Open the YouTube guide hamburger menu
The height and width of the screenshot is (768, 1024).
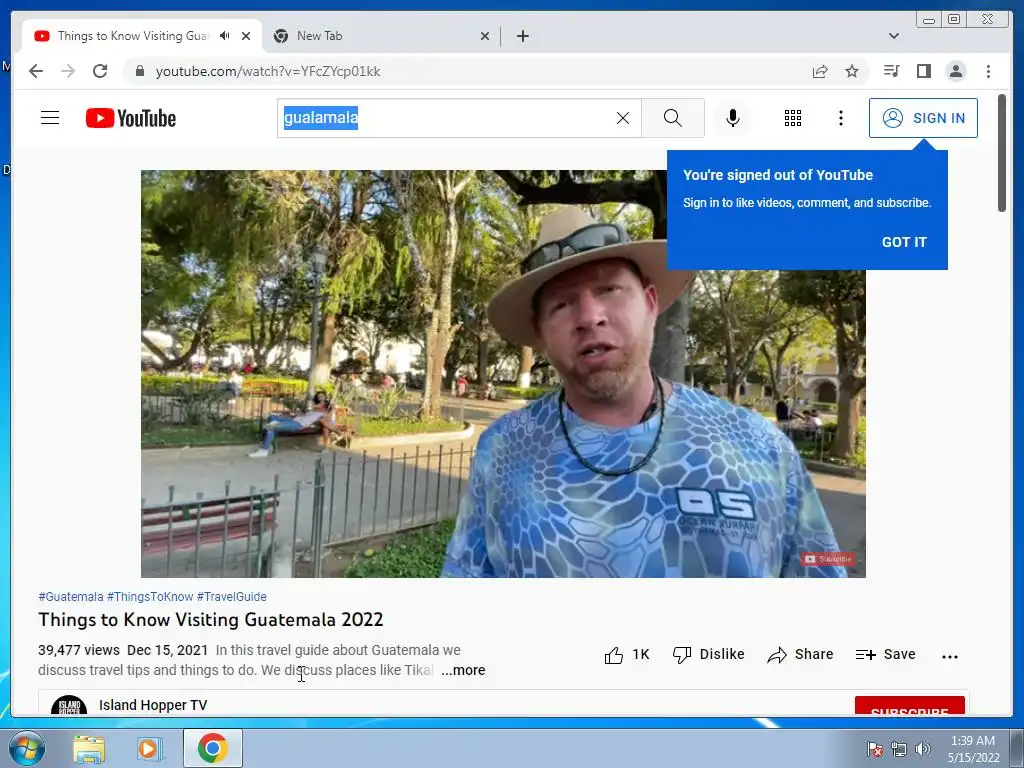click(50, 118)
